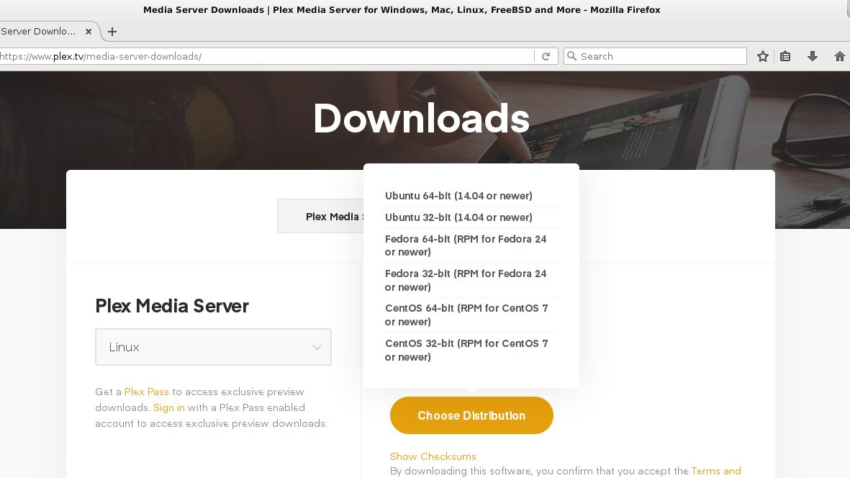Go to the Firefox home page

[840, 56]
